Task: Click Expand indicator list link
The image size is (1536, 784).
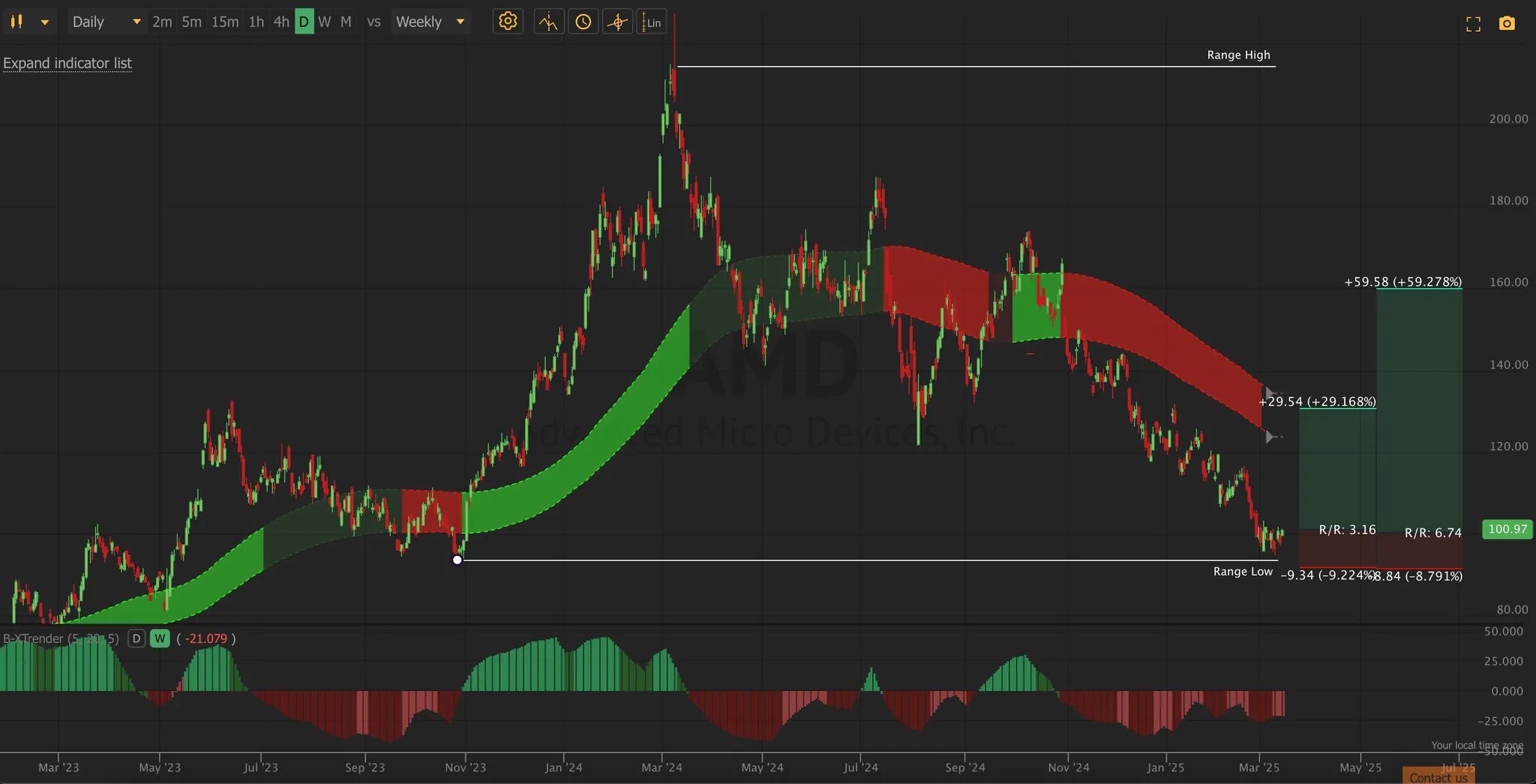Action: coord(67,63)
